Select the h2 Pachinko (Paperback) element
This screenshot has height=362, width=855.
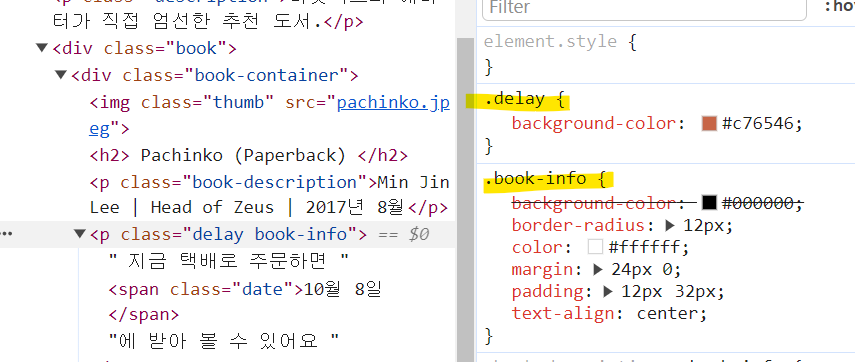tap(248, 155)
